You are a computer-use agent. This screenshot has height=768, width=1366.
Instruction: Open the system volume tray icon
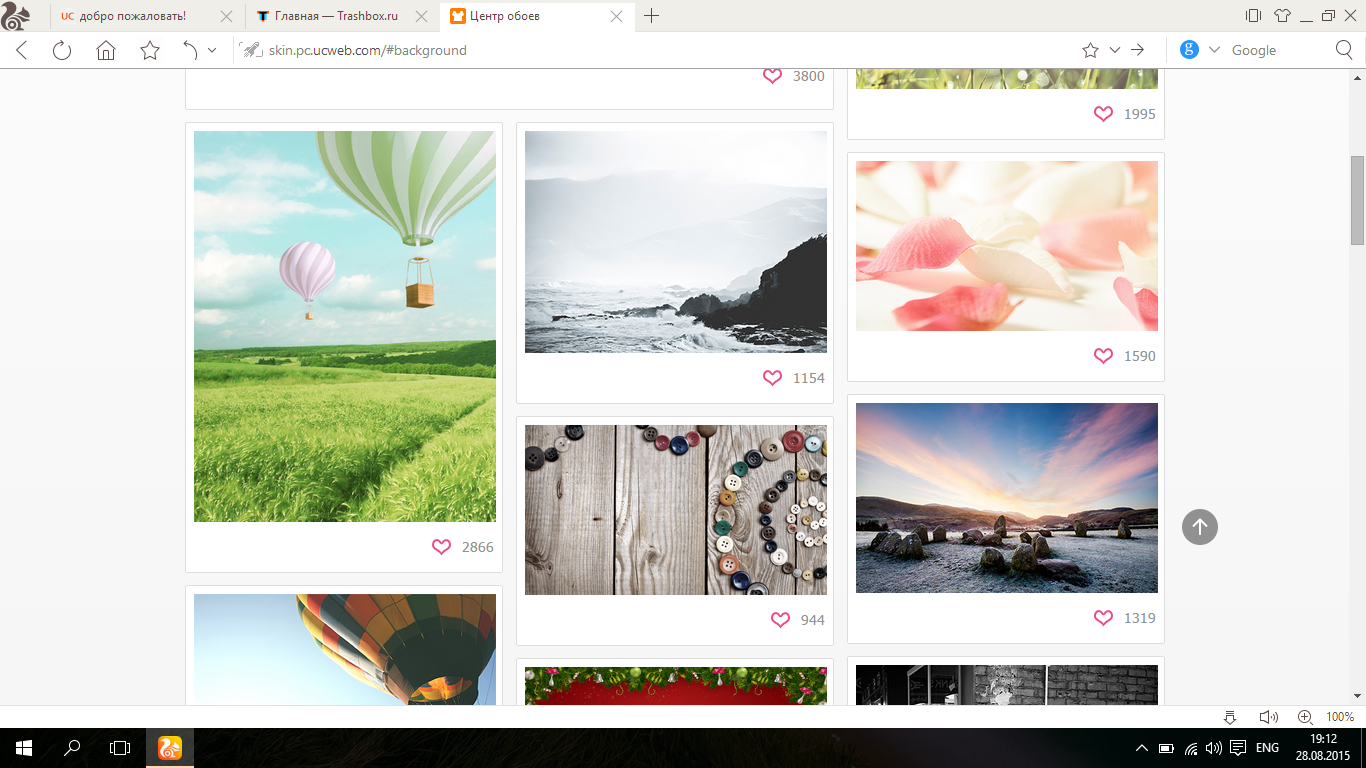pyautogui.click(x=1214, y=748)
